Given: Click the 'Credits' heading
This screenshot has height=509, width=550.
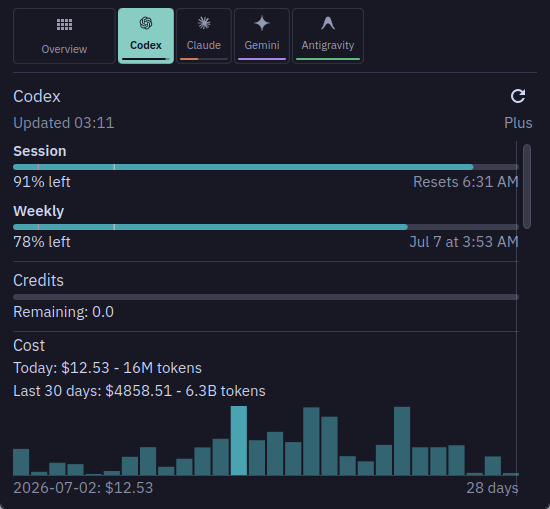Looking at the screenshot, I should coord(38,280).
